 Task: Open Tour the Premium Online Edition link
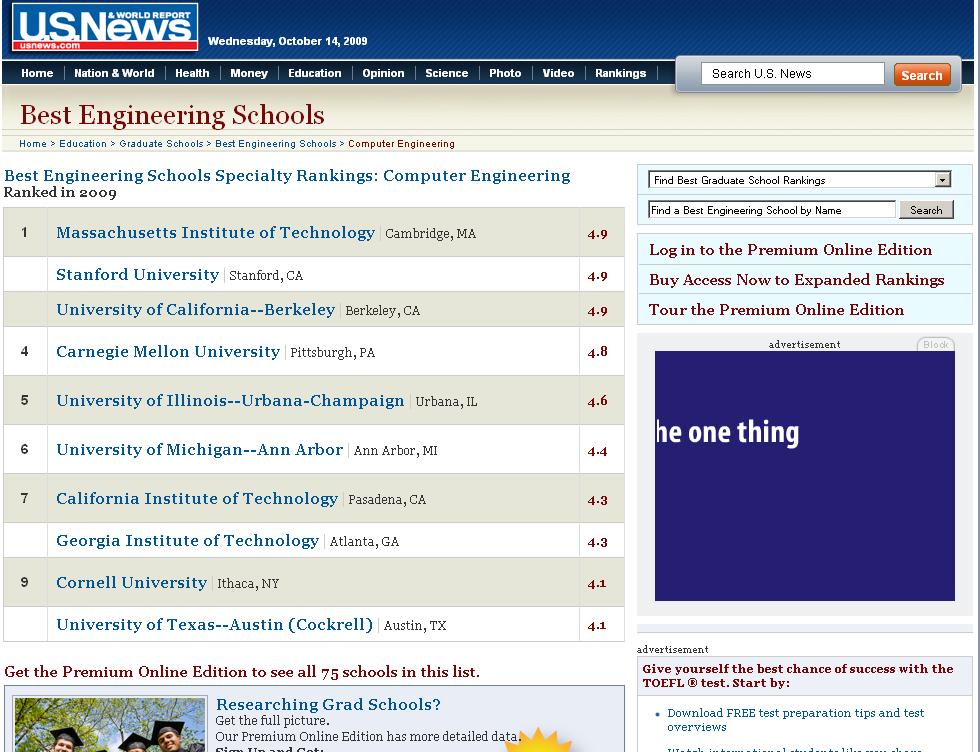point(776,310)
